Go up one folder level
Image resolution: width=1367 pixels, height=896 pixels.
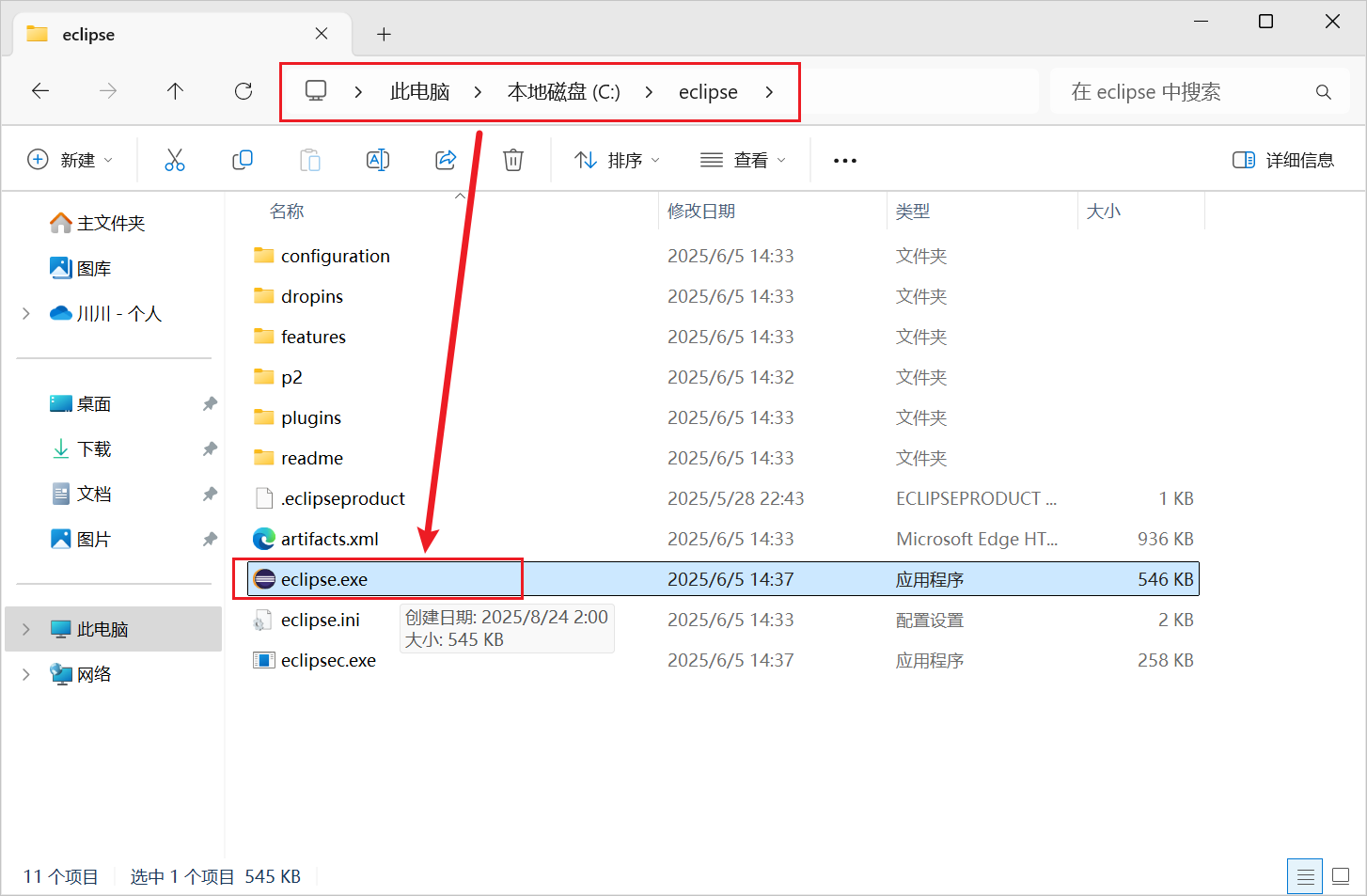175,91
